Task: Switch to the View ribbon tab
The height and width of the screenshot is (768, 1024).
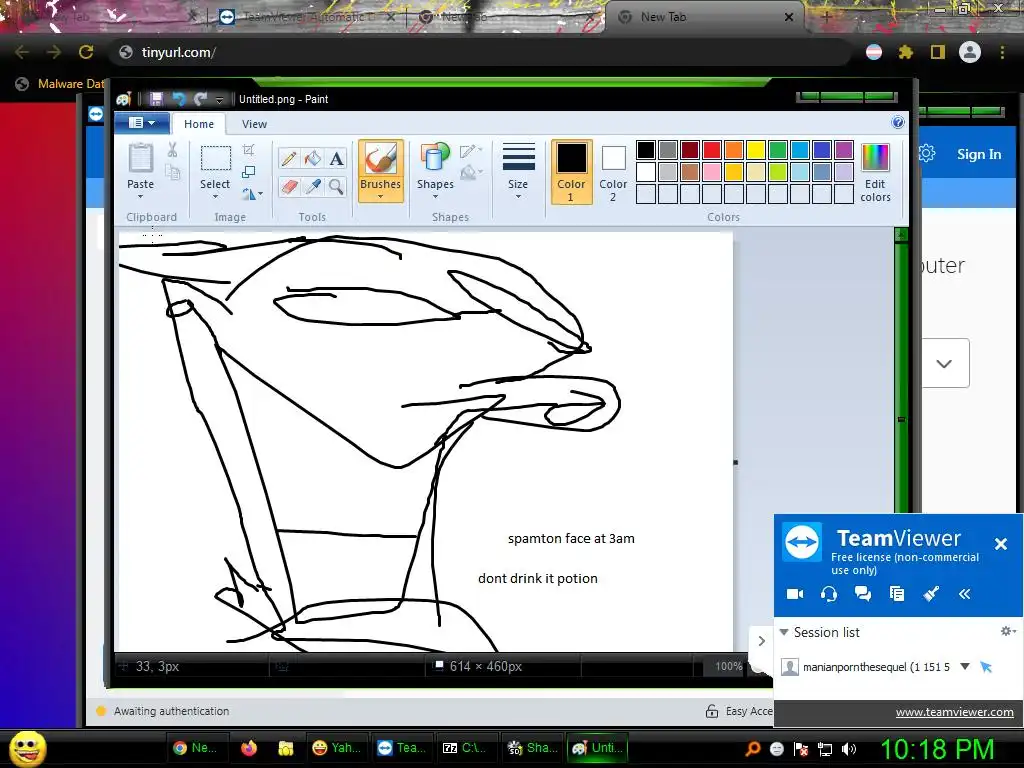Action: point(254,123)
